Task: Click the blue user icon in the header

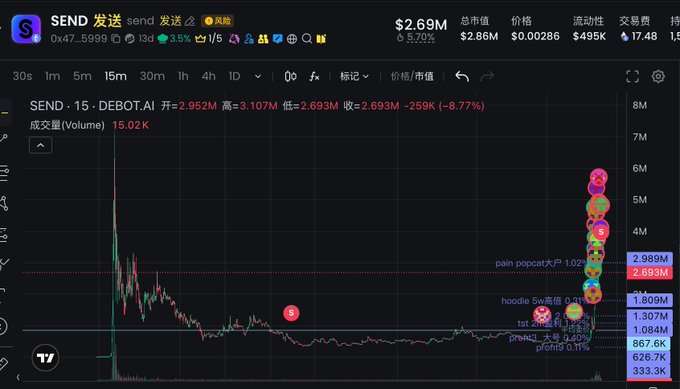Action: coord(249,39)
